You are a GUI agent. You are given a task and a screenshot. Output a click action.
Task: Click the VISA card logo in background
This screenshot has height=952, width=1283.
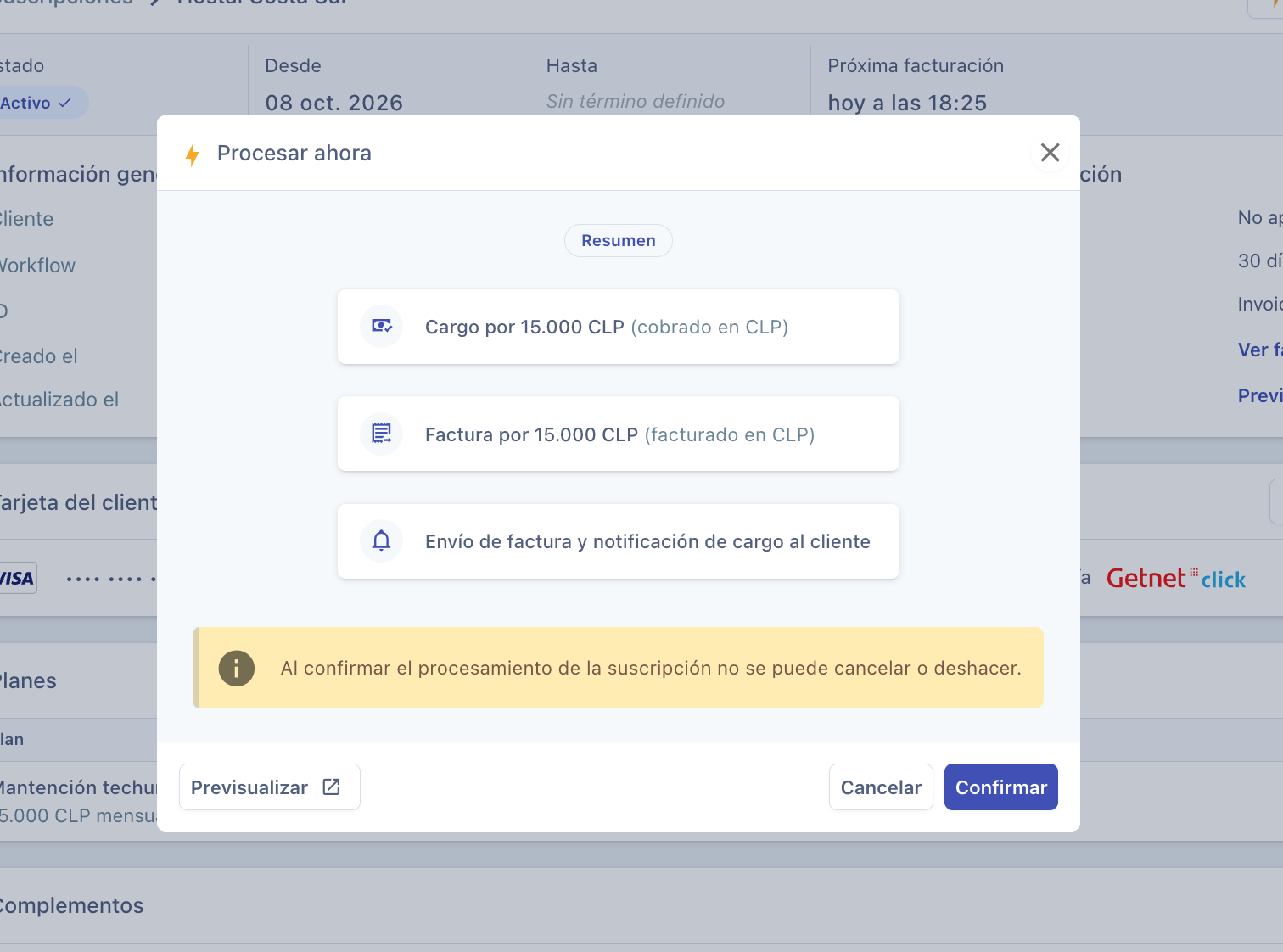17,579
